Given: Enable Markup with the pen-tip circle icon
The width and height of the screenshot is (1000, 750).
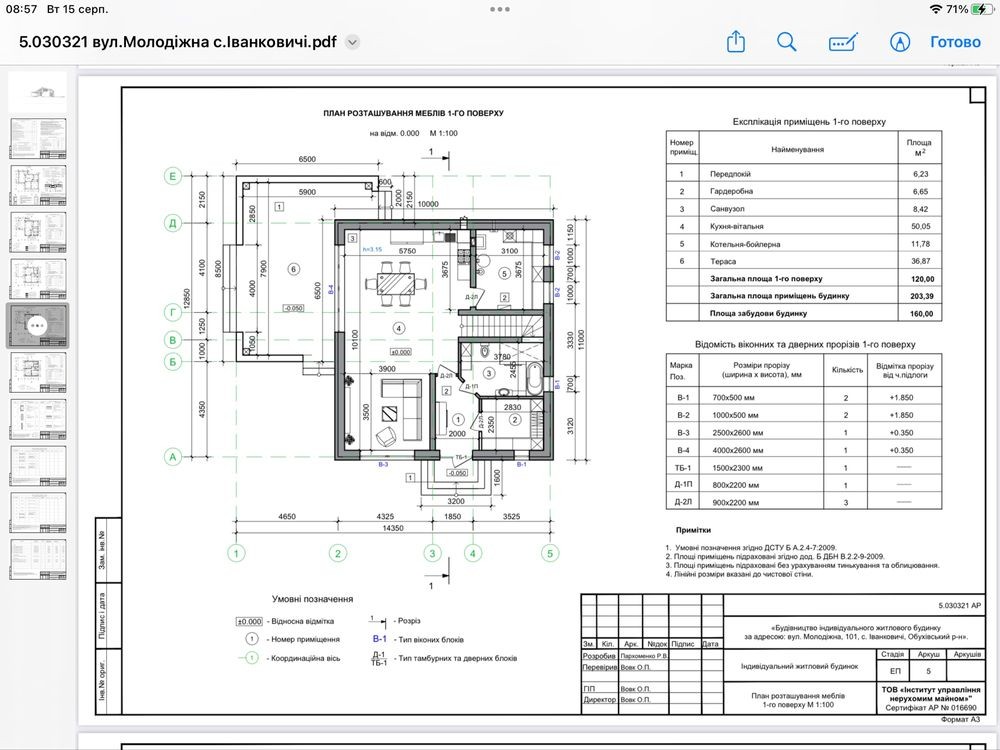Looking at the screenshot, I should click(x=900, y=42).
